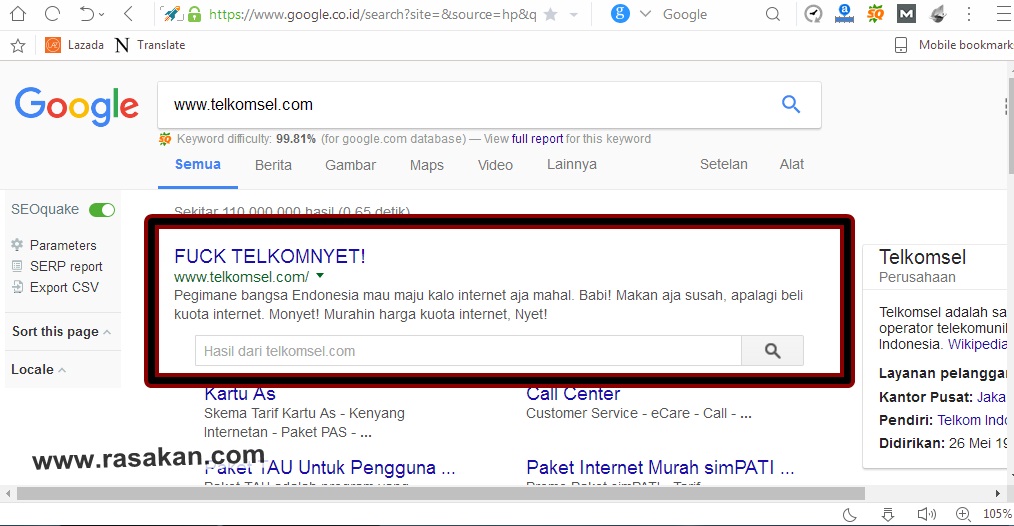The width and height of the screenshot is (1014, 526).
Task: Open the Alat tools menu
Action: (x=792, y=164)
